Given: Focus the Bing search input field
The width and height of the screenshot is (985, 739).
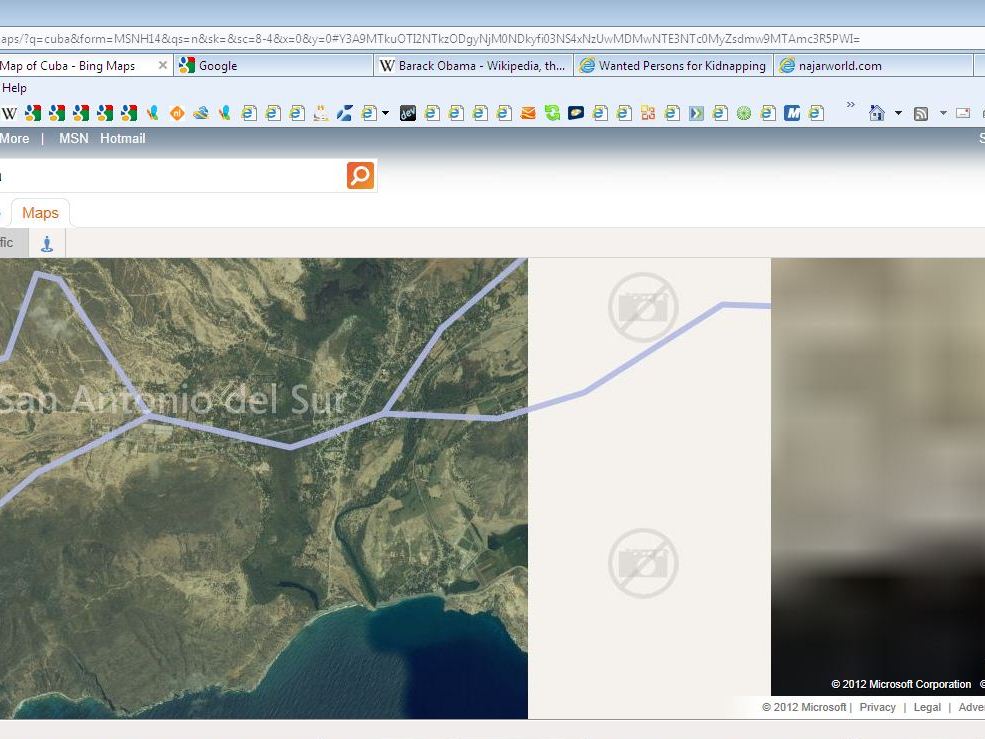Looking at the screenshot, I should coord(171,175).
